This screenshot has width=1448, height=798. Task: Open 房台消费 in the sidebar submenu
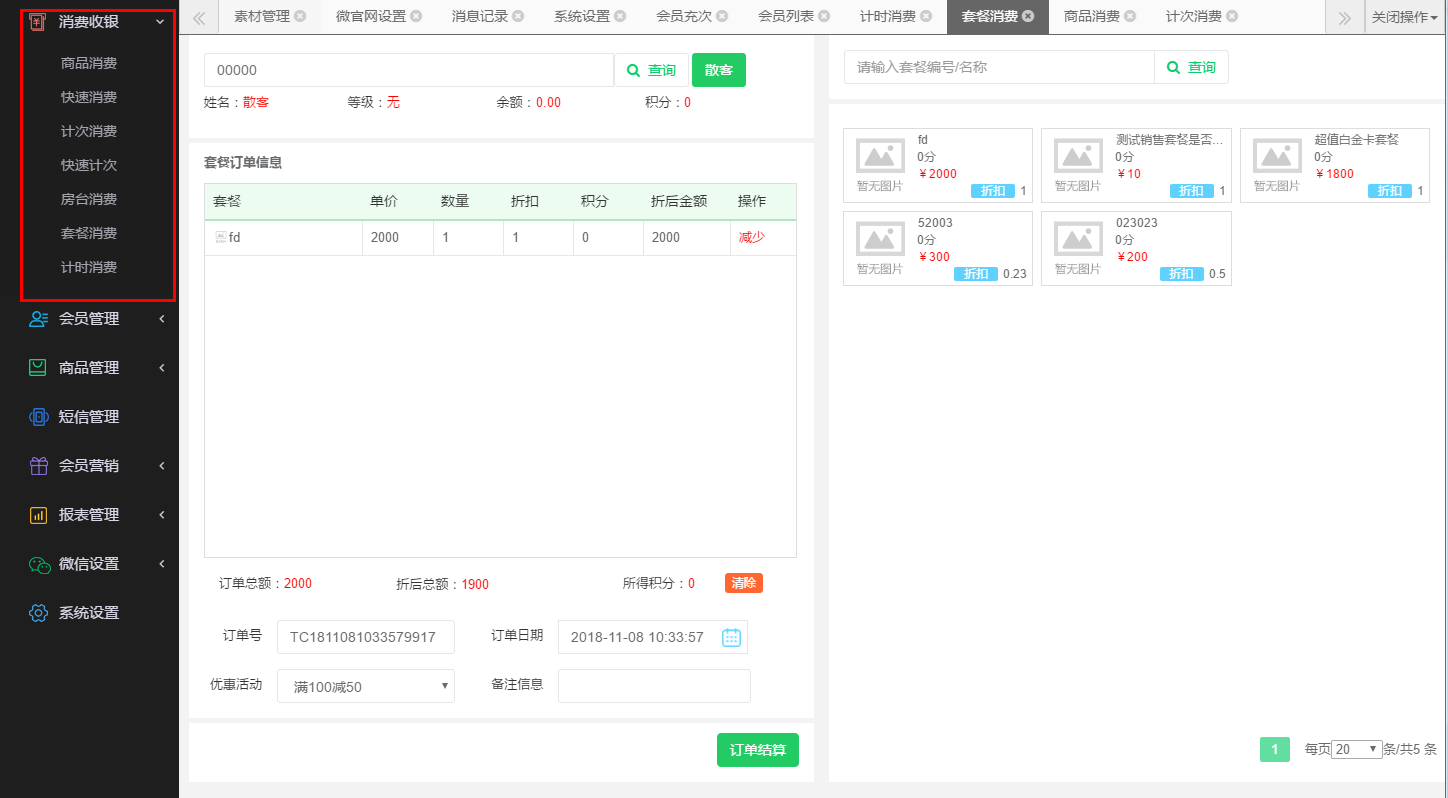point(89,199)
